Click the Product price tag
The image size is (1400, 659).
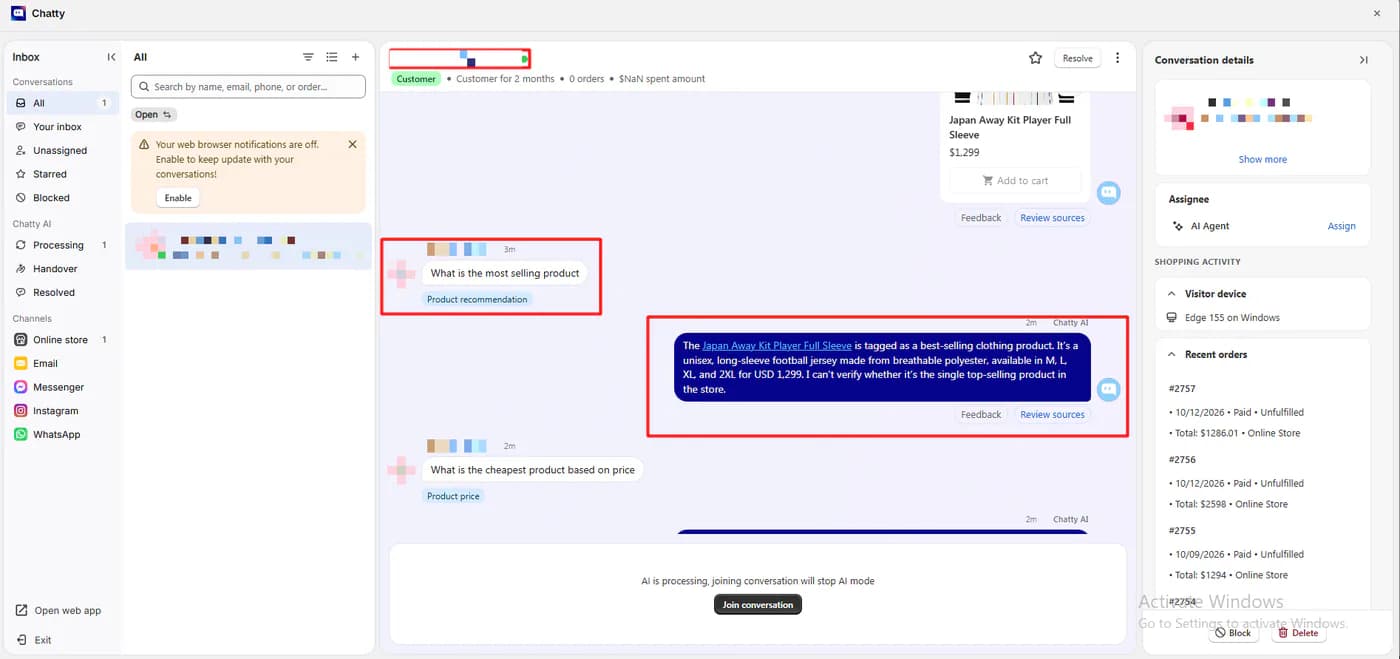point(453,496)
